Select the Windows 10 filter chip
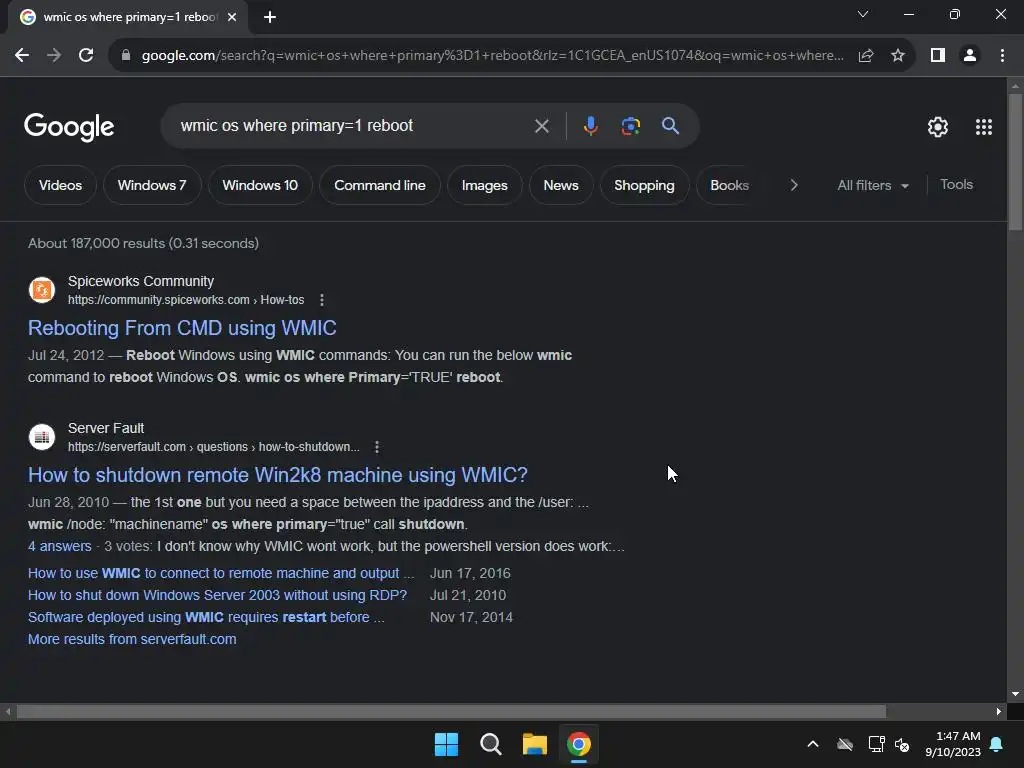Viewport: 1024px width, 768px height. coord(260,185)
